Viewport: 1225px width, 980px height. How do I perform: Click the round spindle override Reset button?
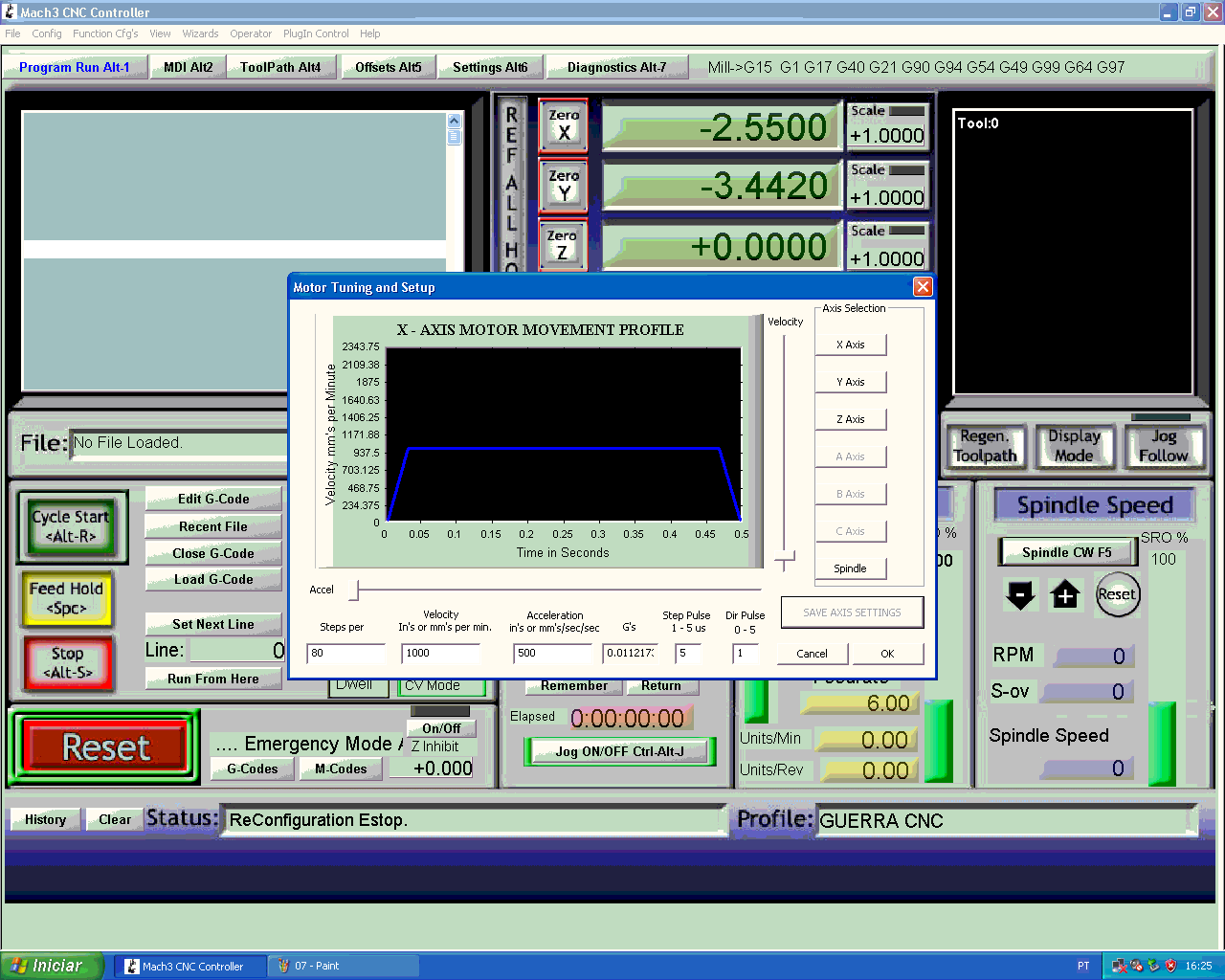(1117, 594)
